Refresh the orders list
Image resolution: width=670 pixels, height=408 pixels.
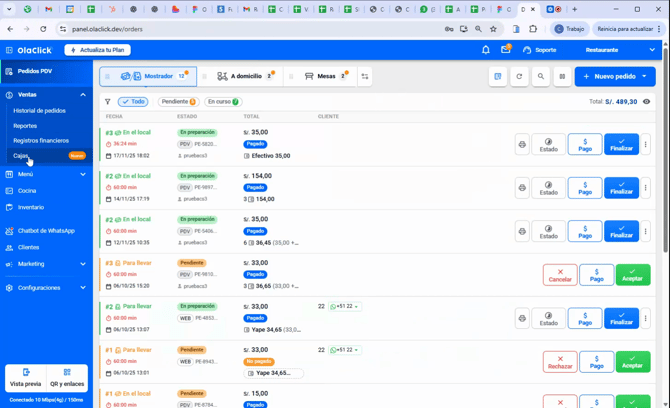(519, 76)
